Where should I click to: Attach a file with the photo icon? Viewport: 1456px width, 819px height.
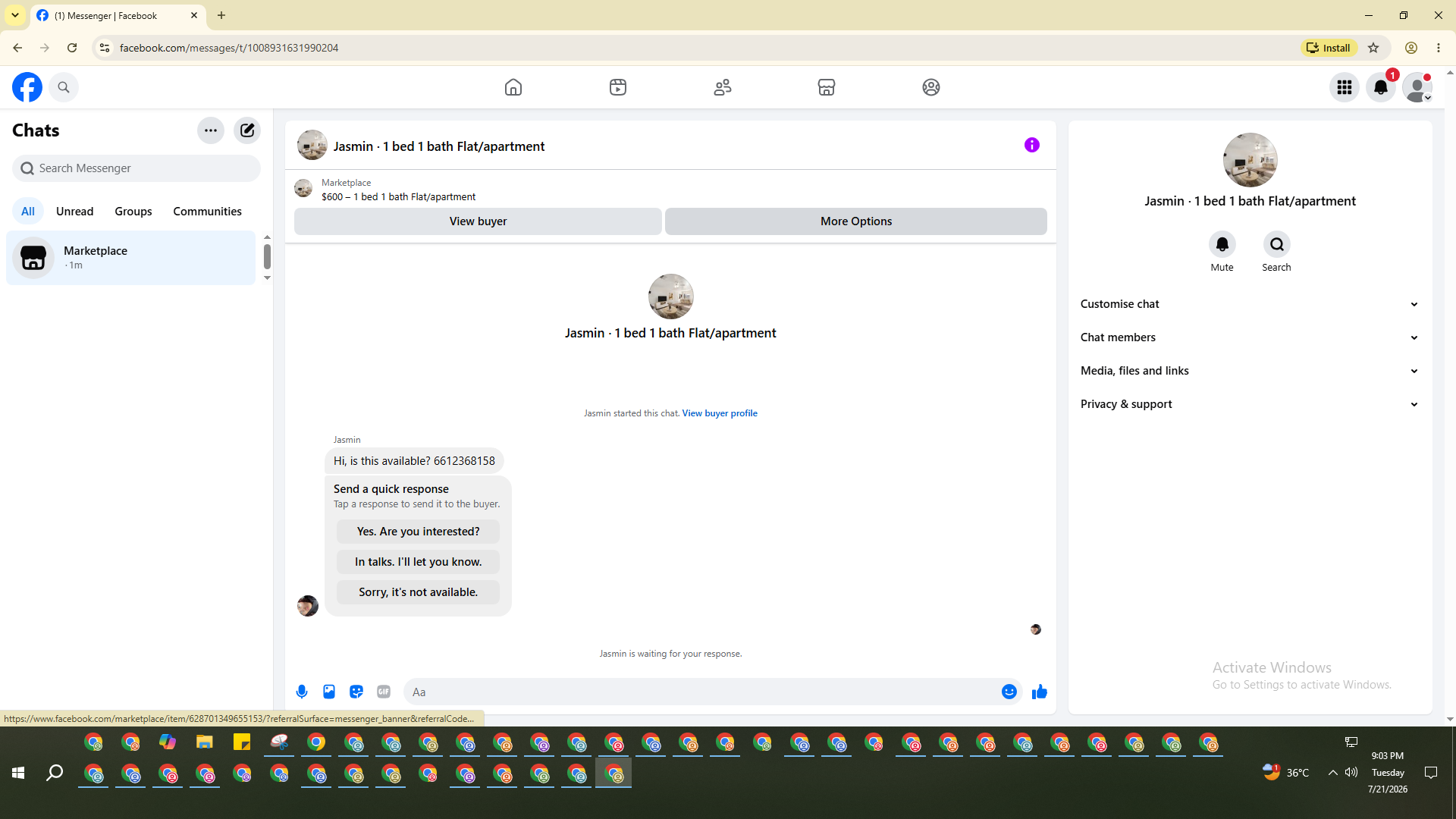click(329, 692)
